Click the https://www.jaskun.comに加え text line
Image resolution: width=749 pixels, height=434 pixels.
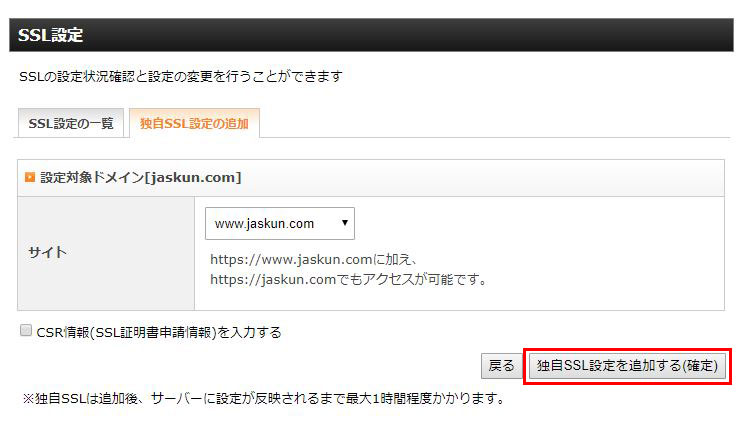(x=314, y=259)
